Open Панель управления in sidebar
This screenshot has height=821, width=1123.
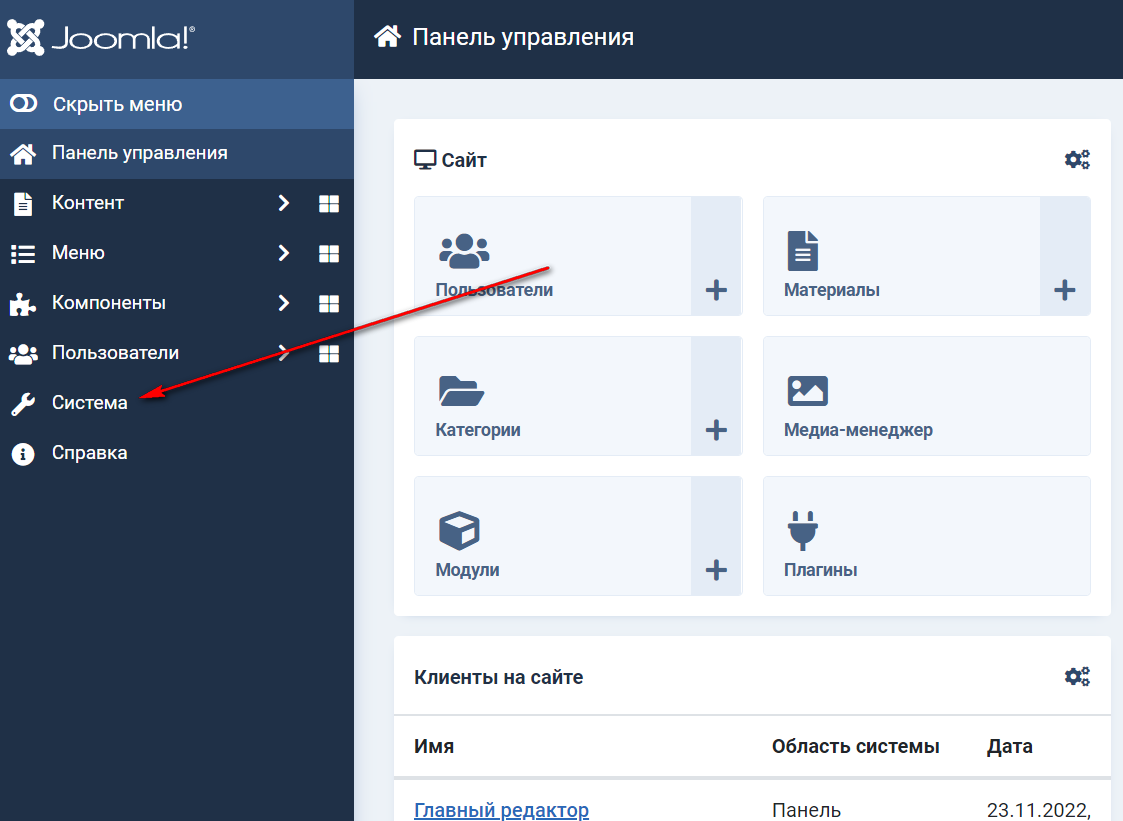pos(139,153)
